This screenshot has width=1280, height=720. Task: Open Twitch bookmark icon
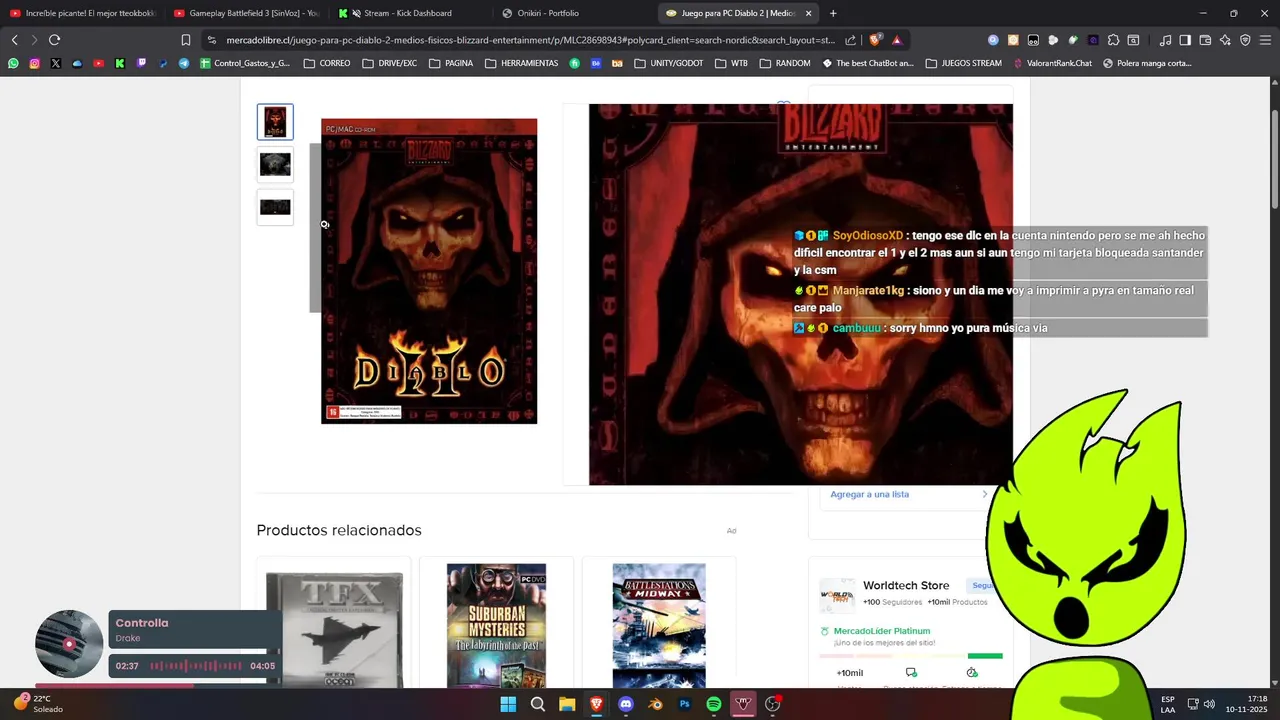pyautogui.click(x=141, y=63)
